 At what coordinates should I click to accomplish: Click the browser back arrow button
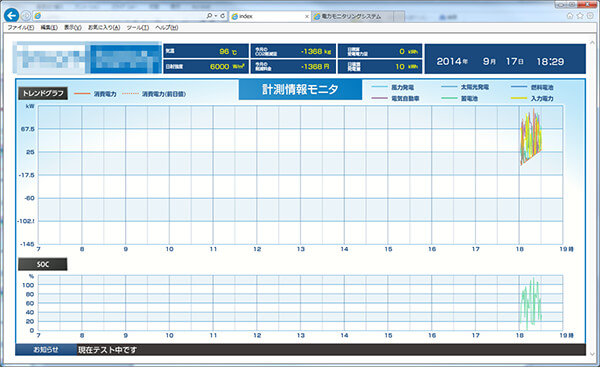point(11,16)
